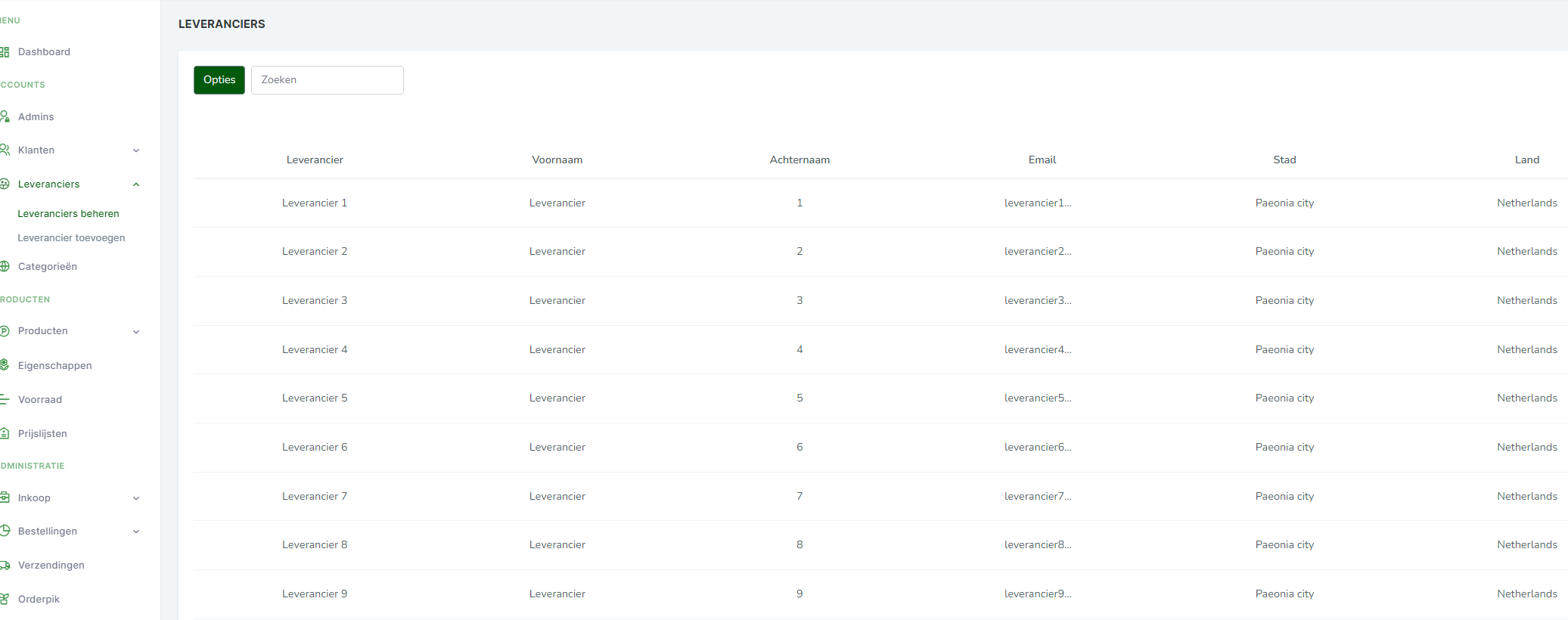Click the Categorieën globe icon
Viewport: 1568px width, 620px height.
click(x=5, y=266)
